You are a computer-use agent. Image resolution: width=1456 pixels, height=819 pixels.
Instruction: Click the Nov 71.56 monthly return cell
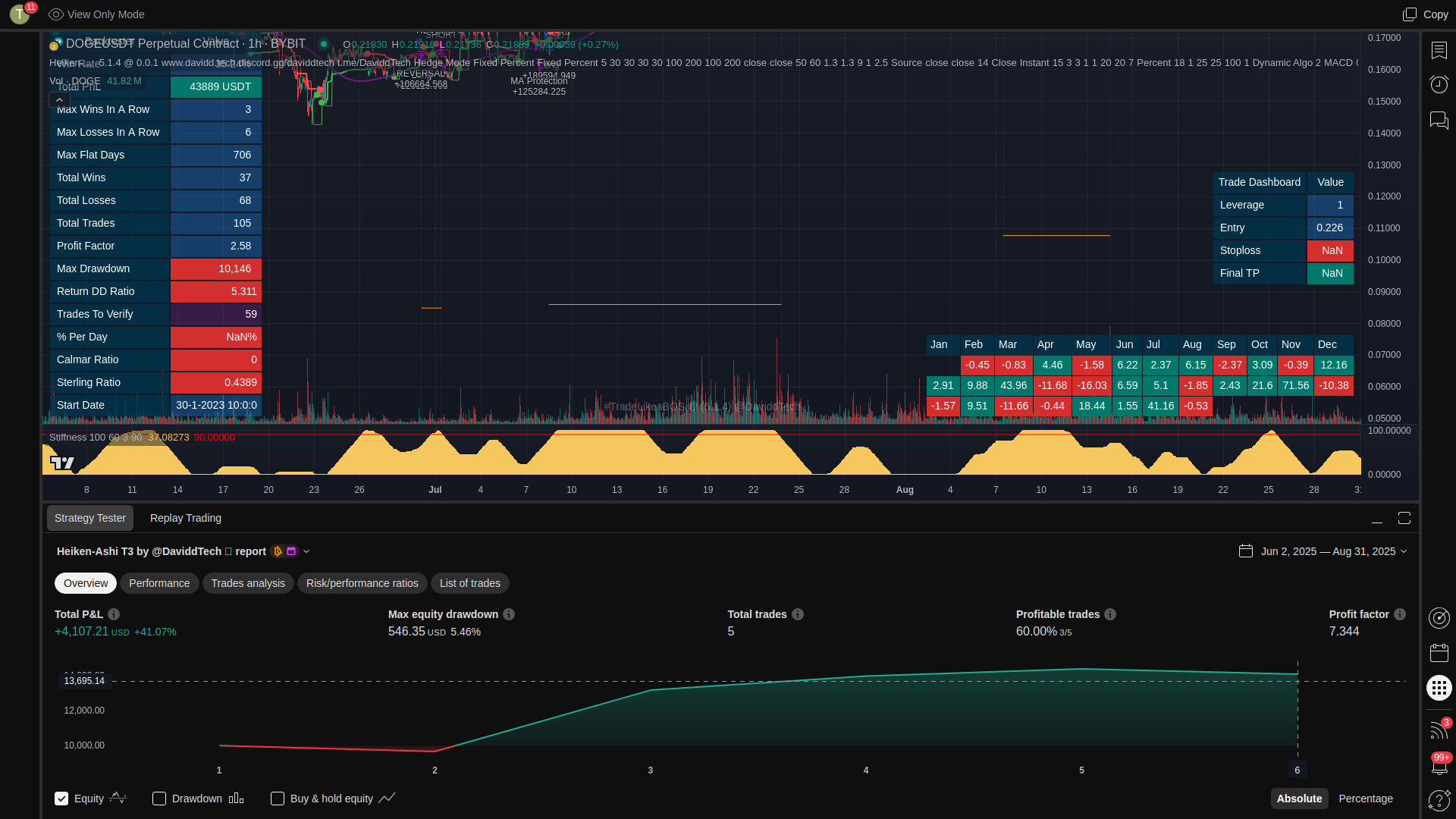1296,385
